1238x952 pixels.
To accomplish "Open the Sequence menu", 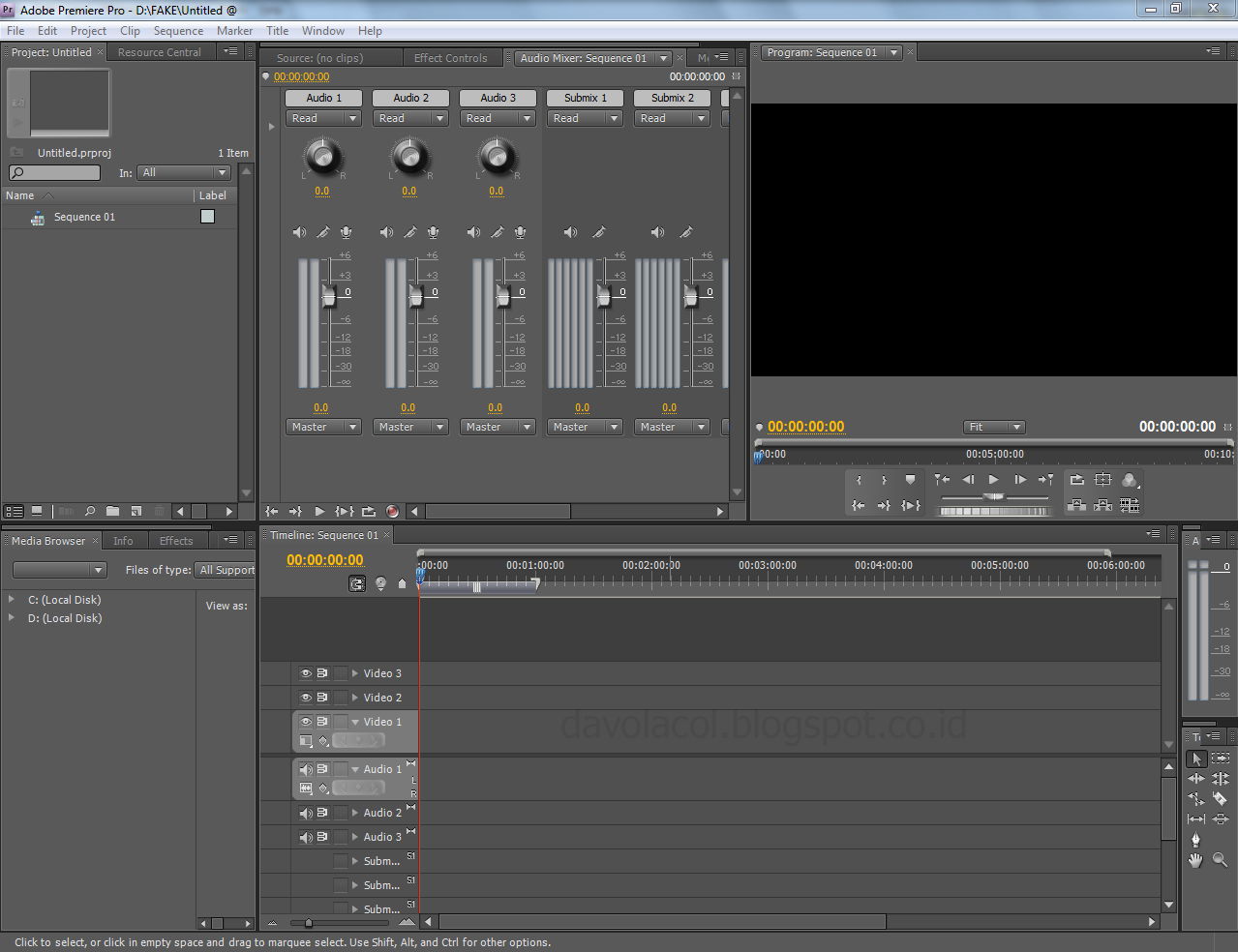I will pyautogui.click(x=178, y=31).
